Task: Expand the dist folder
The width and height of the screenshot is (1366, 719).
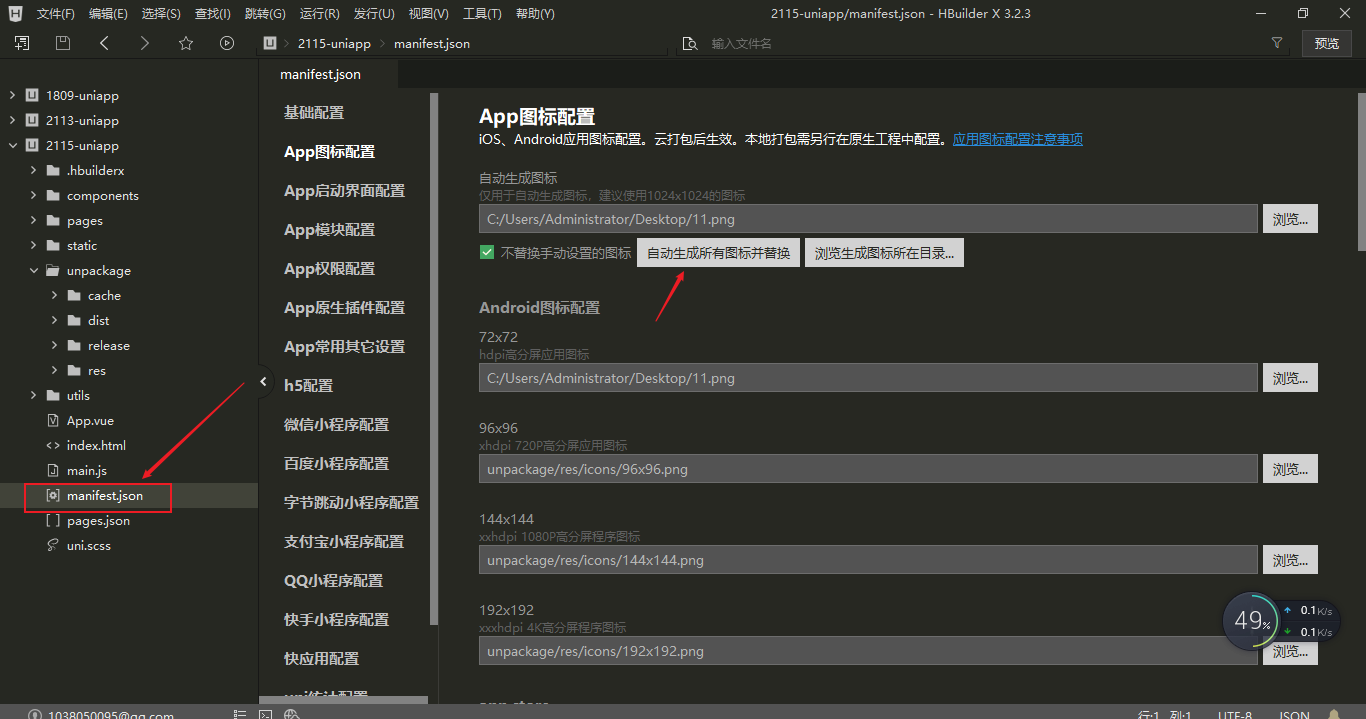Action: click(54, 321)
